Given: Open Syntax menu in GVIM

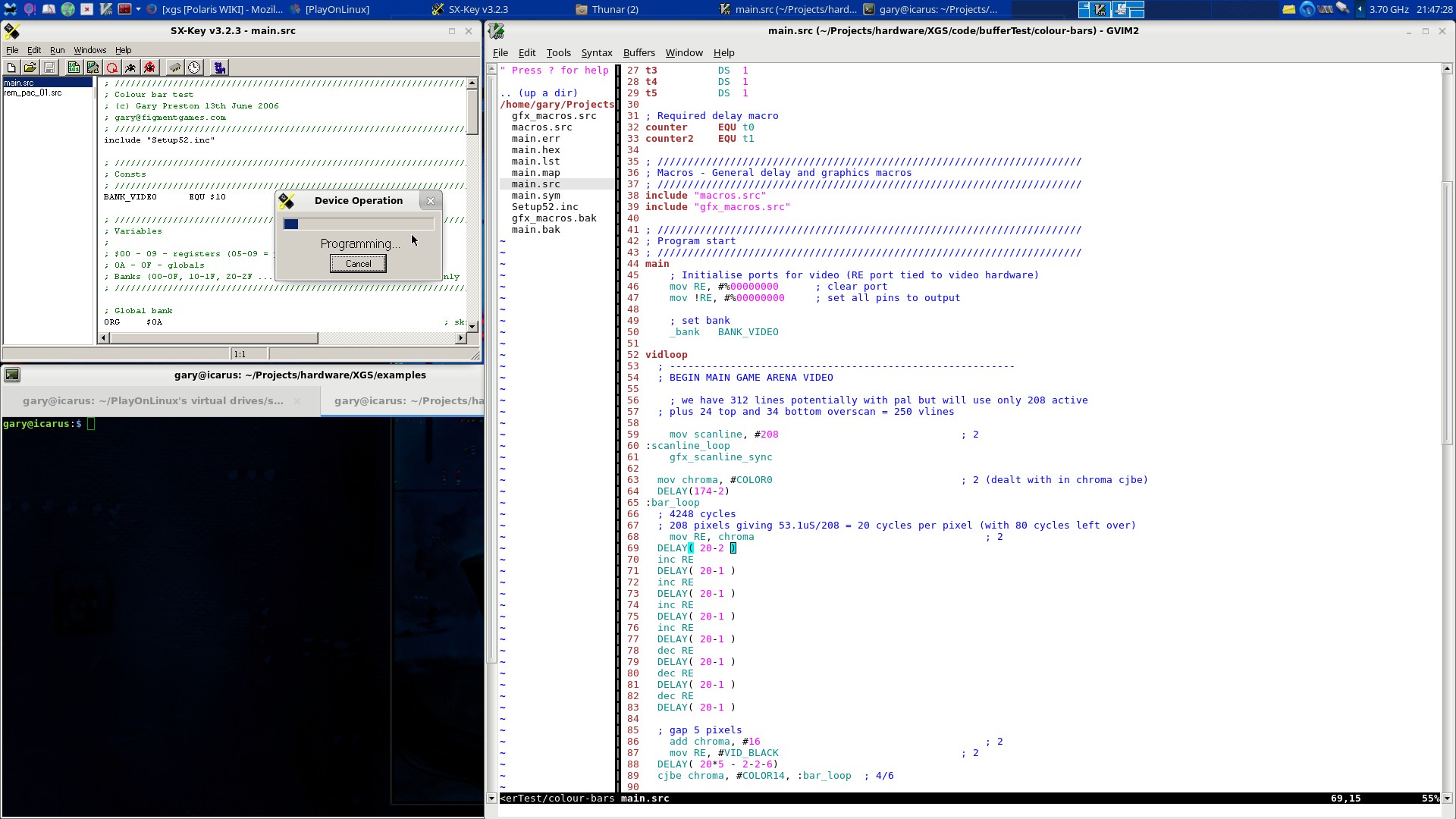Looking at the screenshot, I should pos(596,52).
